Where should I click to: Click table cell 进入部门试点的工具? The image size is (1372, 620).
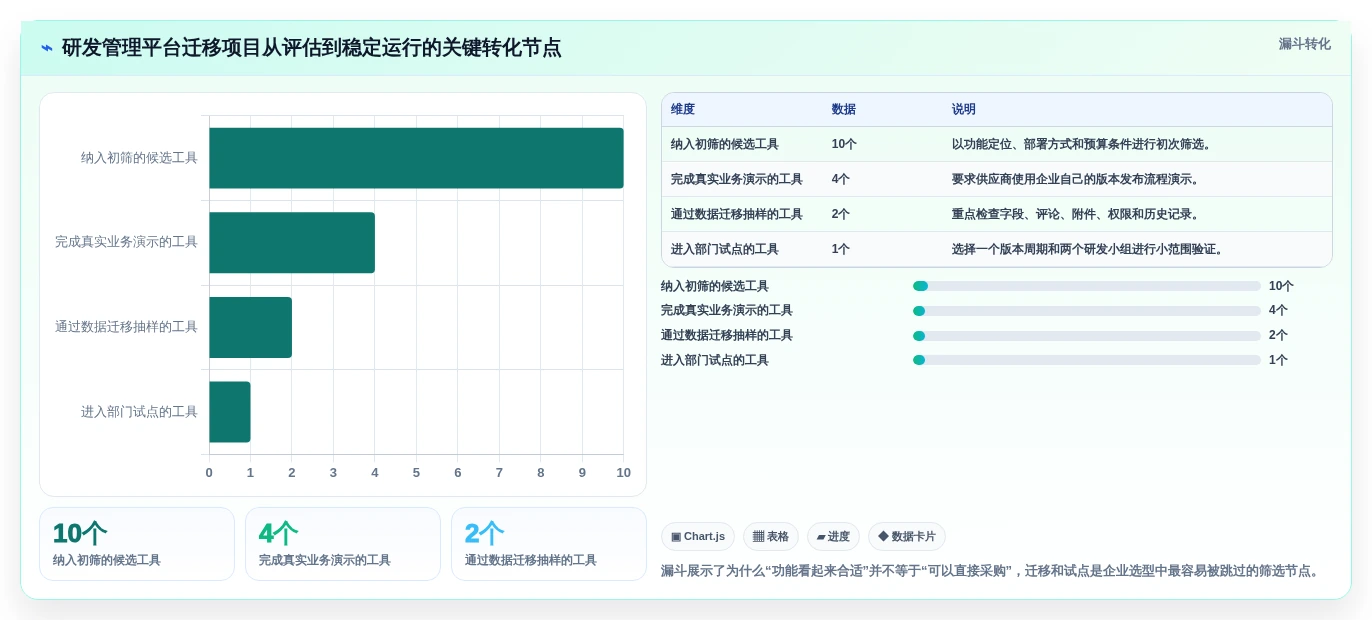pos(725,249)
